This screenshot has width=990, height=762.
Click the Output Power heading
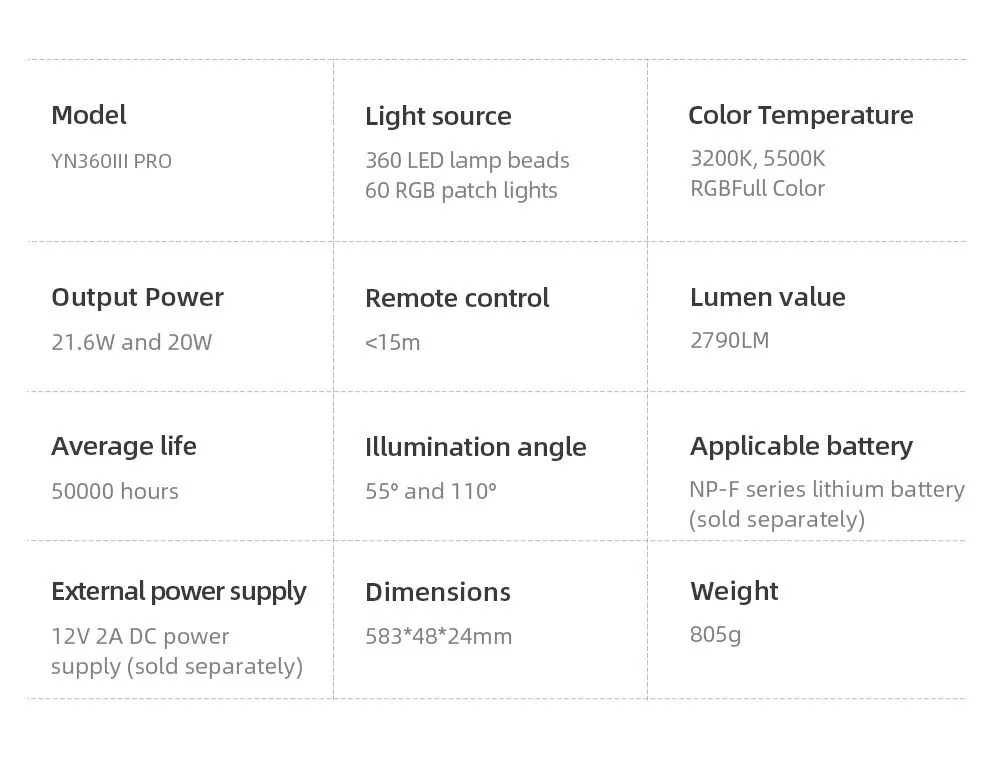click(x=137, y=297)
